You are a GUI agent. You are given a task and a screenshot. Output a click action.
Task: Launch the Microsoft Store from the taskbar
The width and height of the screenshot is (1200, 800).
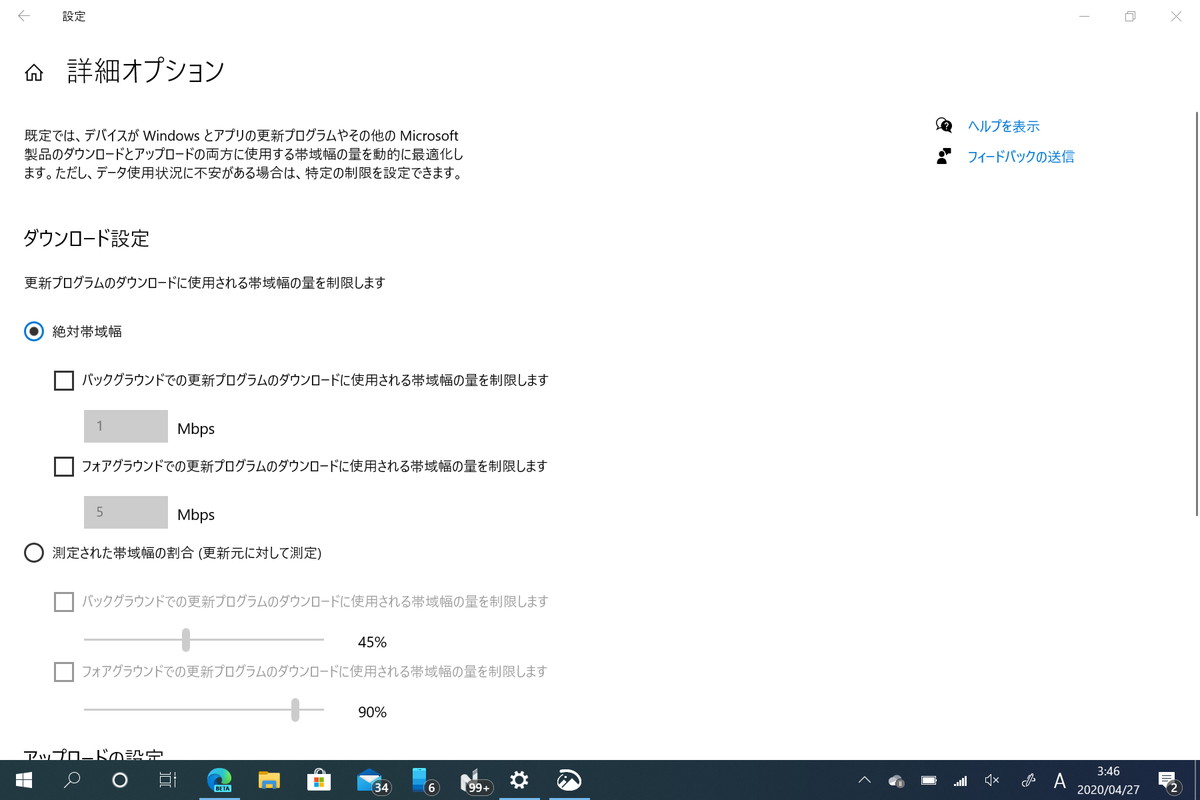click(320, 780)
